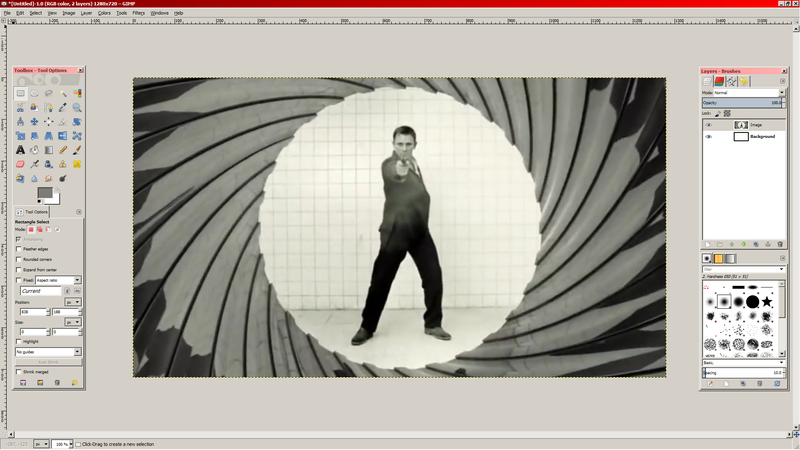
Task: Open the Colors menu
Action: (x=104, y=13)
